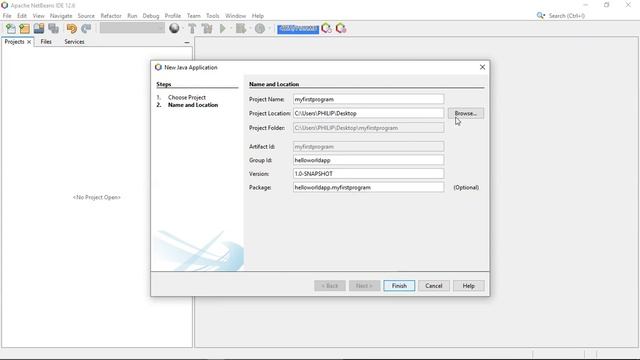Screen dimensions: 640x360
Task: Open the Refactor menu
Action: [x=111, y=16]
